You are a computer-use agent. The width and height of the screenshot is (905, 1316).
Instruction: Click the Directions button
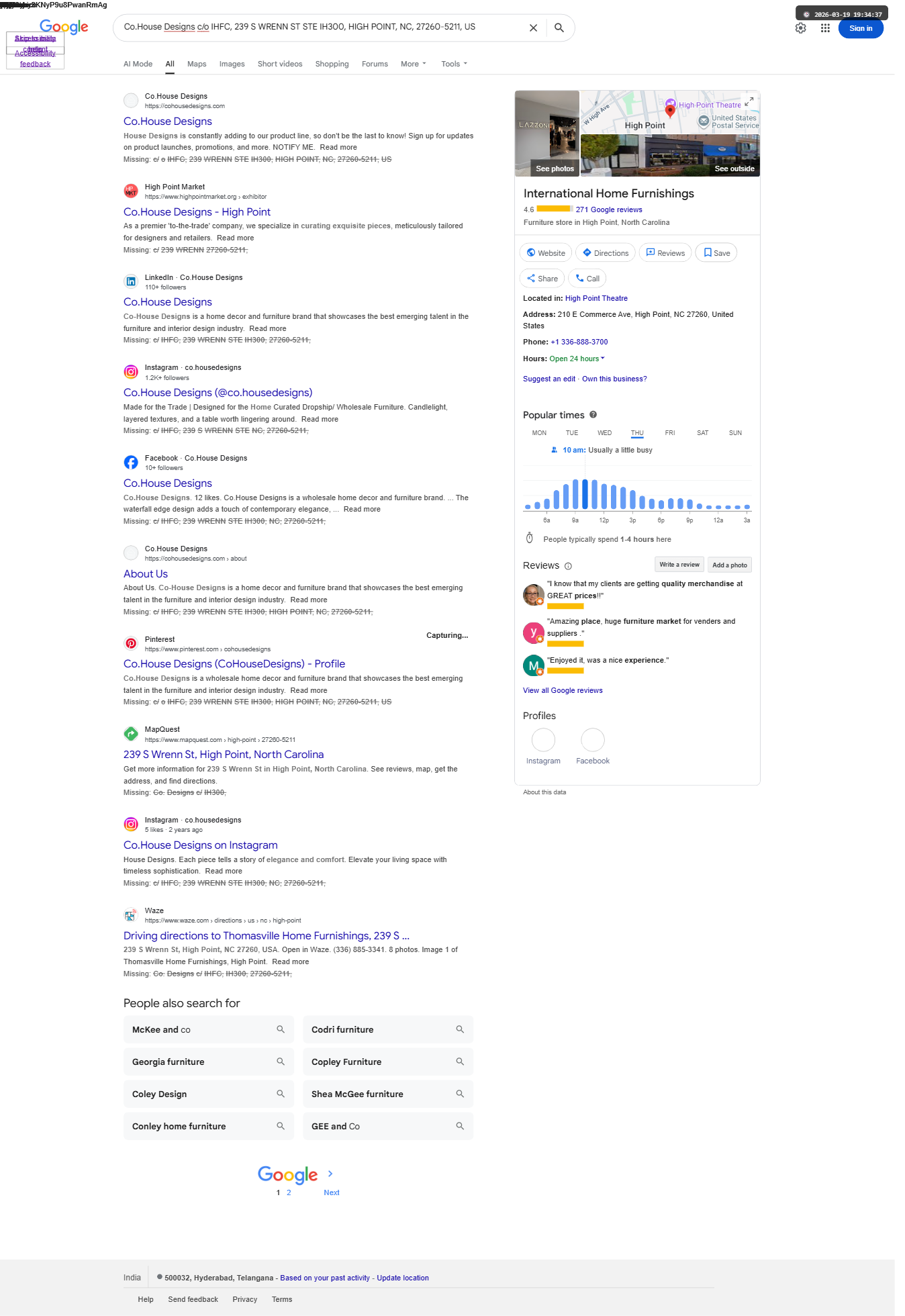[606, 253]
